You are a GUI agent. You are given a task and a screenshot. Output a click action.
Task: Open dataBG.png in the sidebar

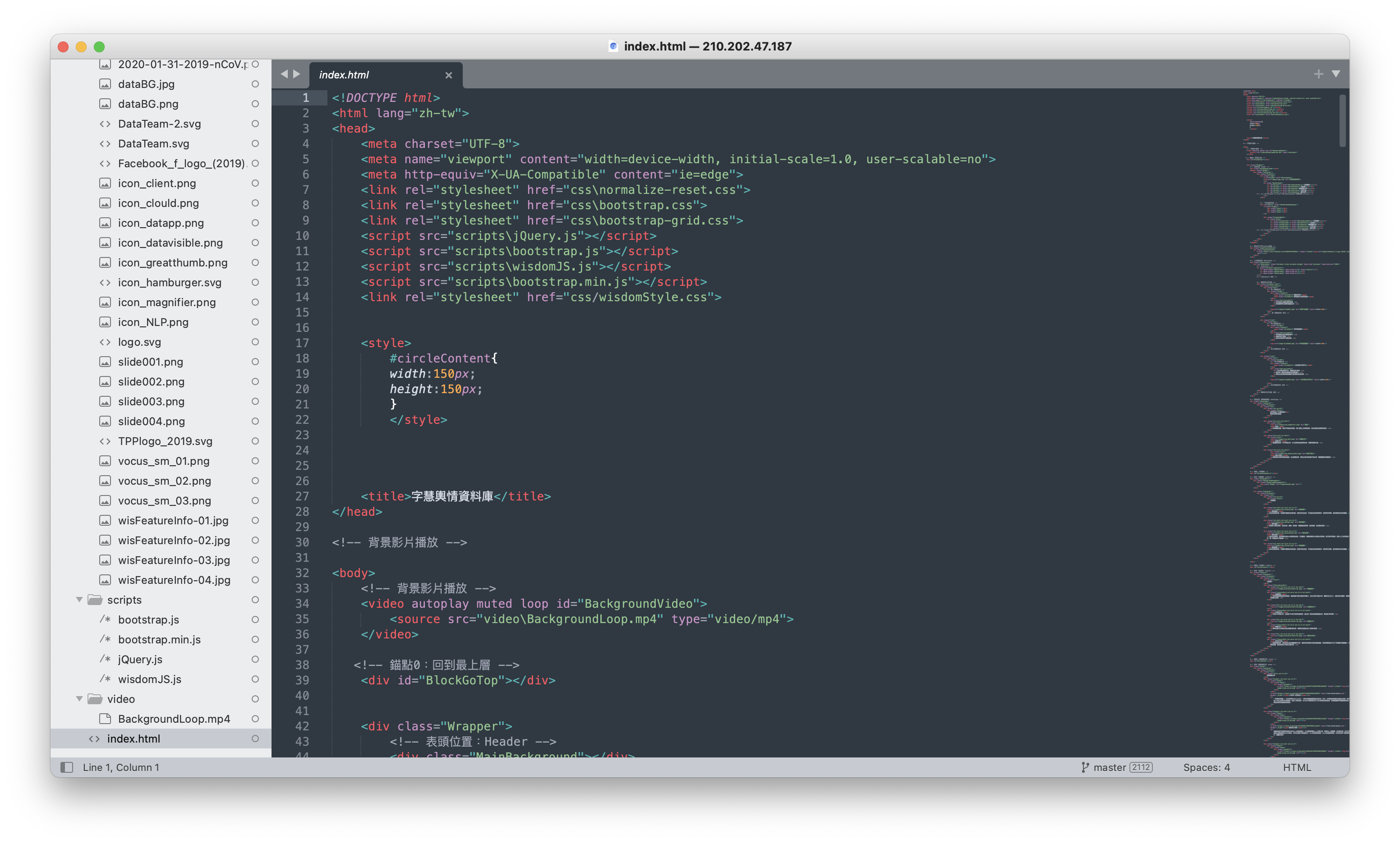[x=148, y=104]
